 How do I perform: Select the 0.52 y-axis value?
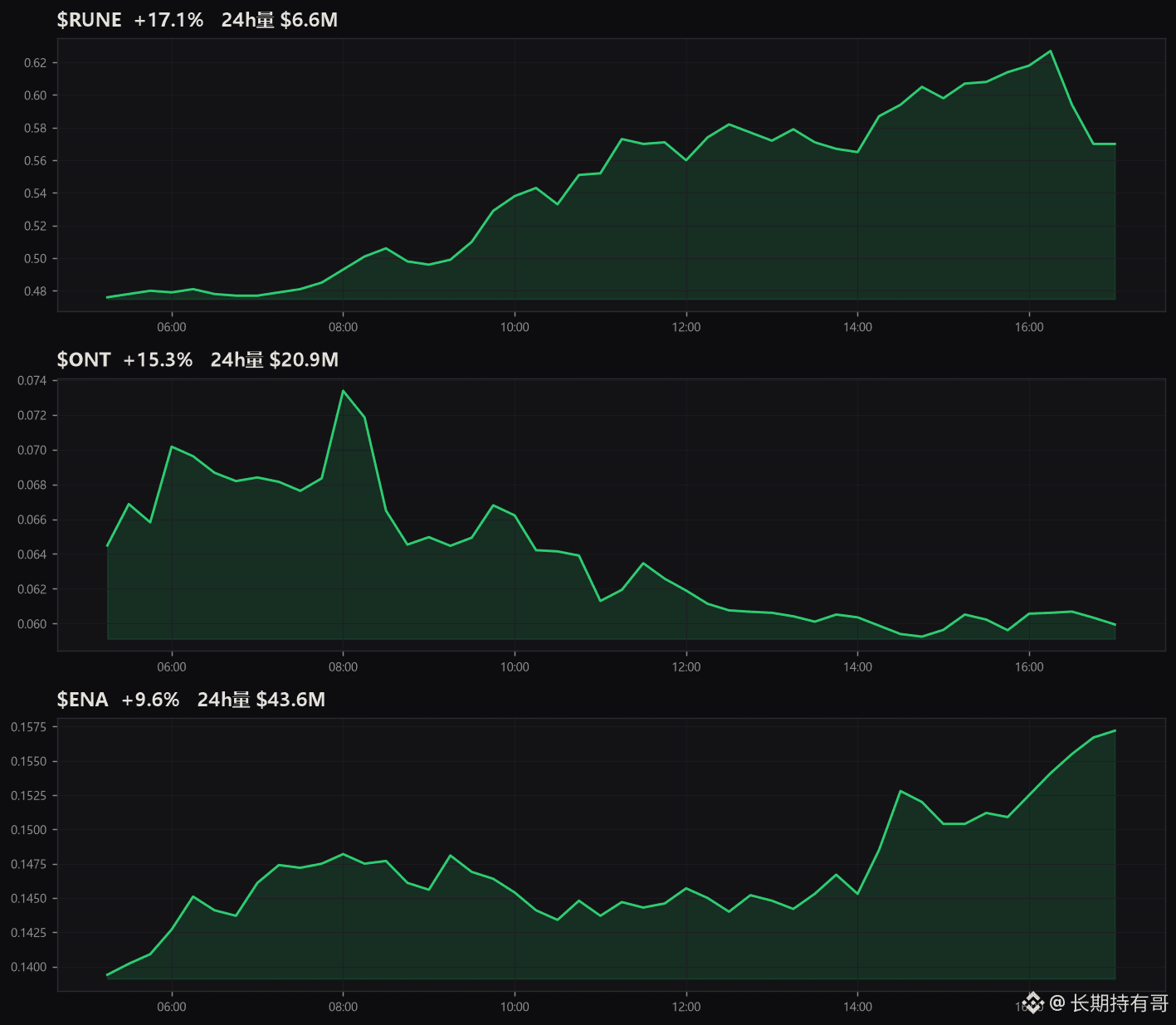pos(36,226)
